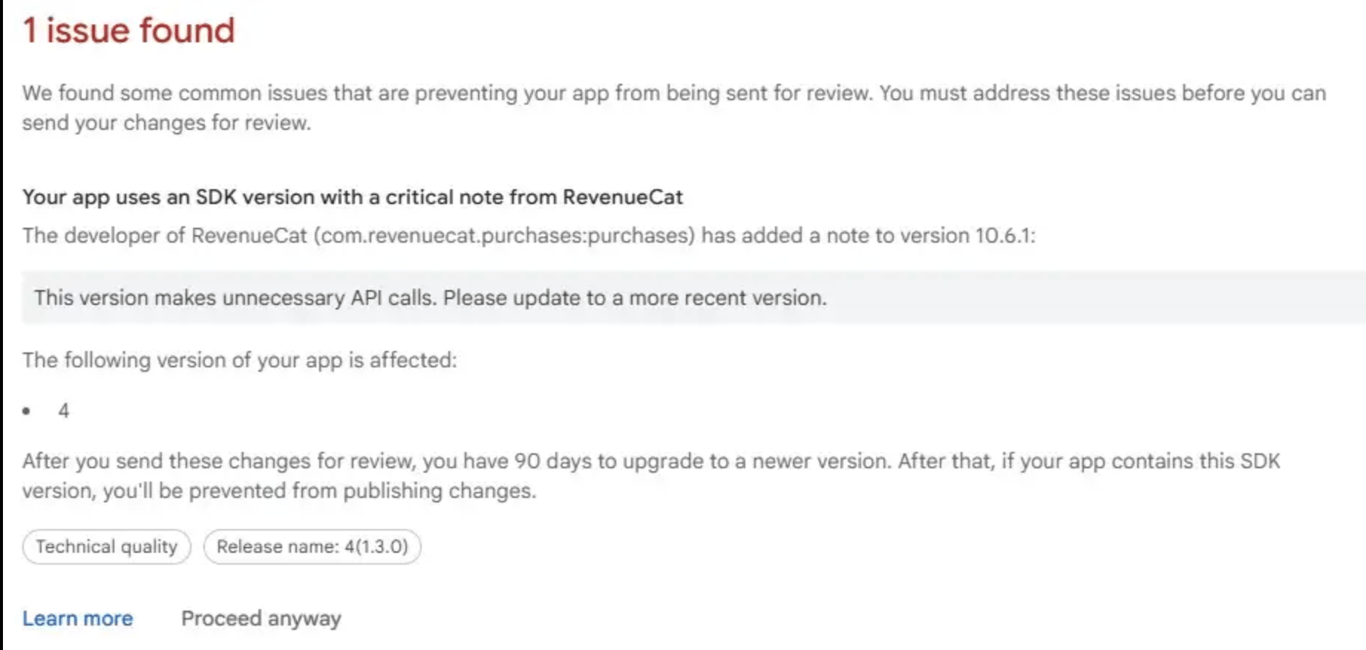Click the '1 issue found' heading

tap(128, 30)
